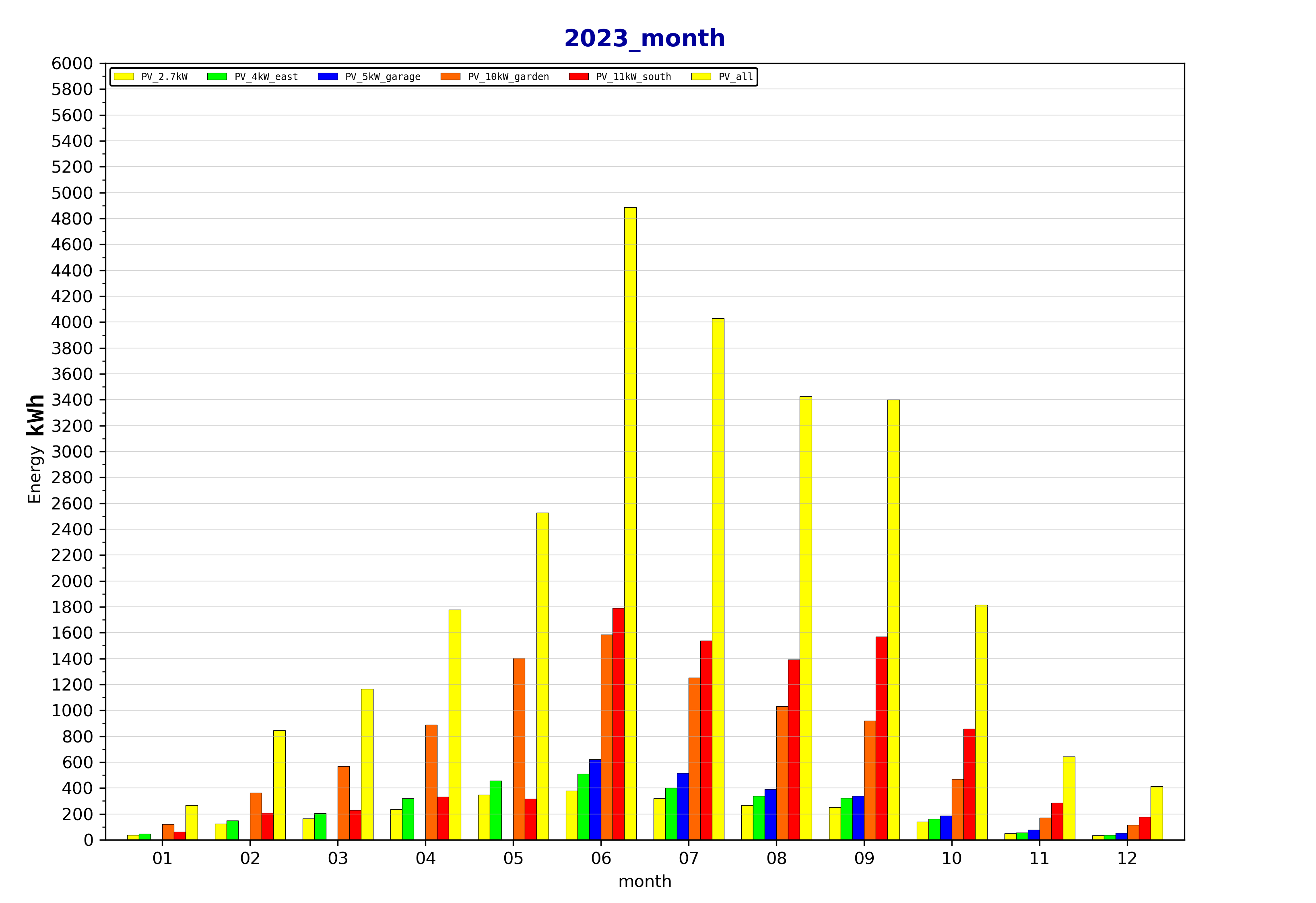Click the x-axis tick label 06
1316x903 pixels.
click(601, 859)
